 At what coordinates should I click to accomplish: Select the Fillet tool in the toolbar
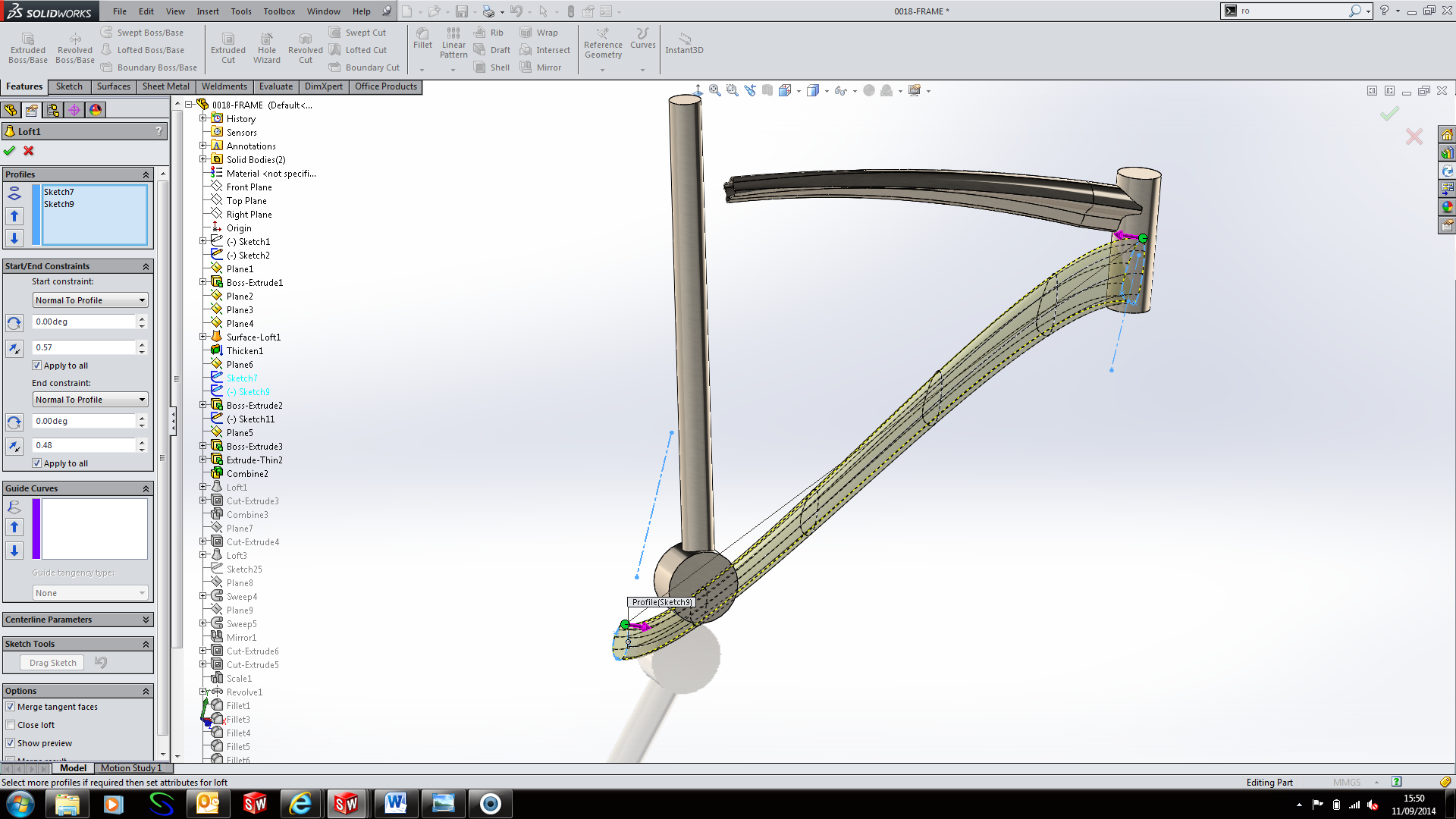point(422,38)
